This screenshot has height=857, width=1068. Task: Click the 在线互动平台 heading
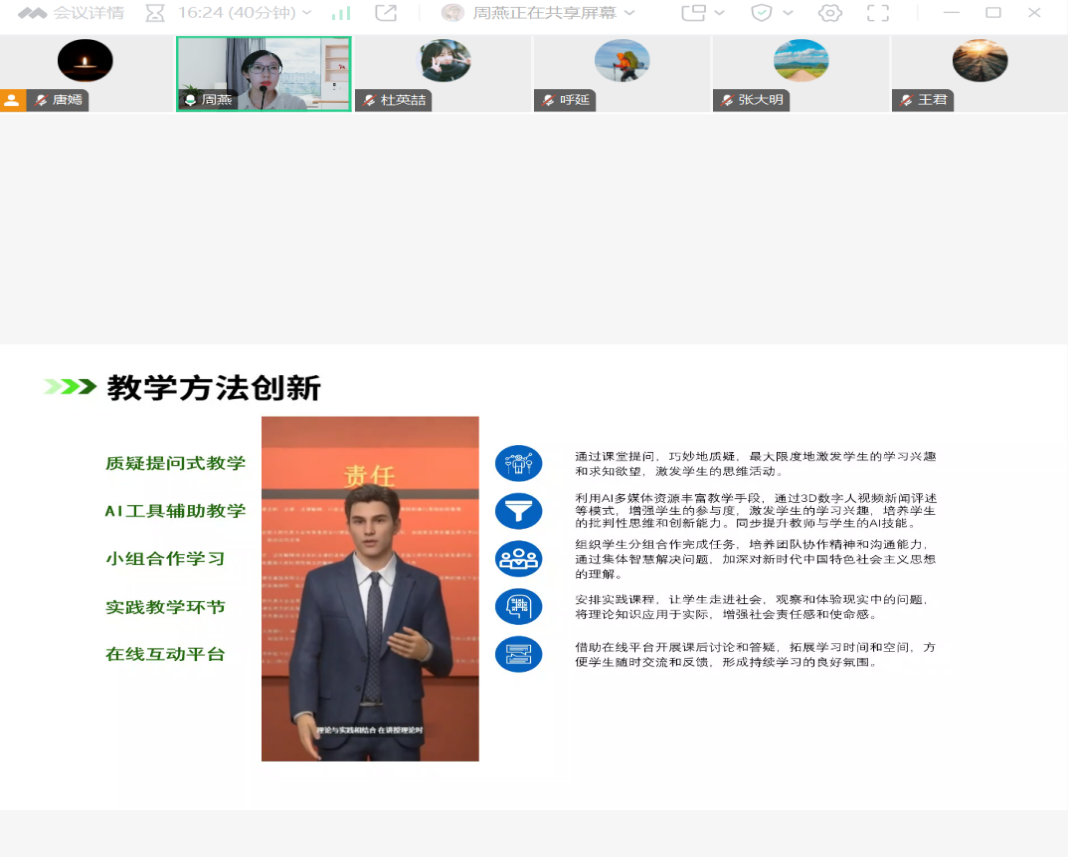(166, 654)
